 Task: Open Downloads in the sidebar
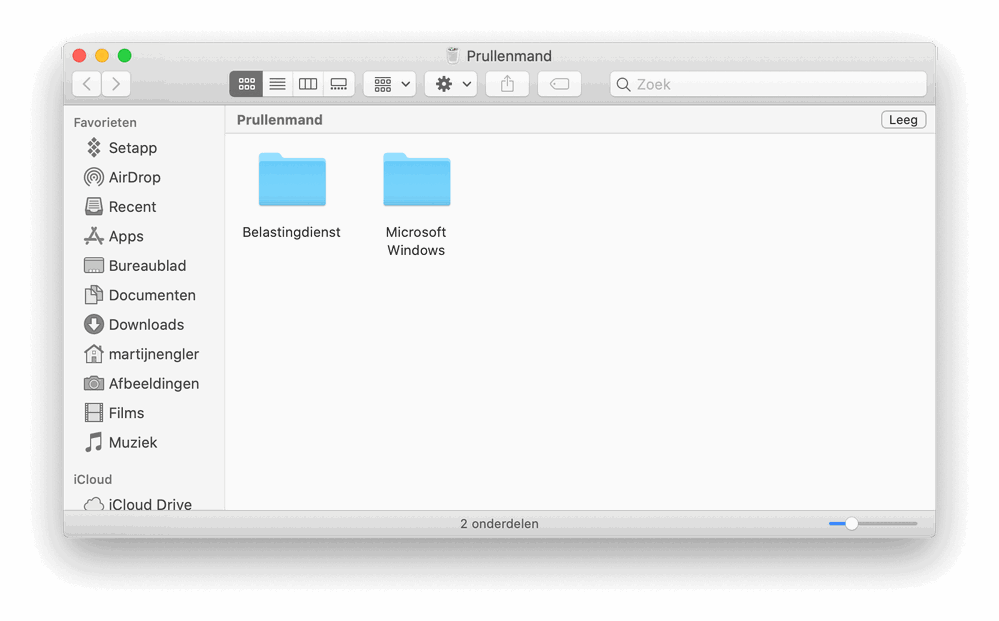point(147,324)
